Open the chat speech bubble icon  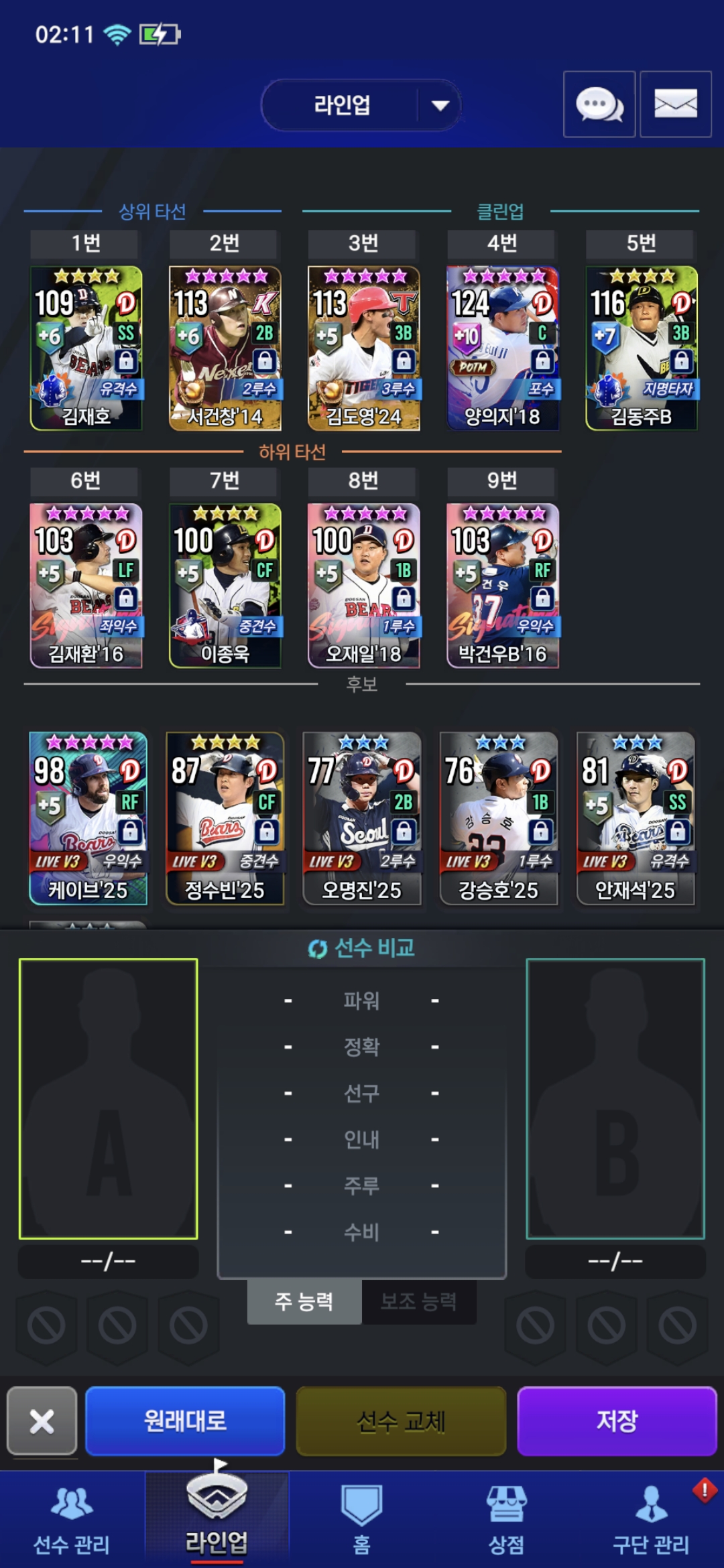click(599, 105)
